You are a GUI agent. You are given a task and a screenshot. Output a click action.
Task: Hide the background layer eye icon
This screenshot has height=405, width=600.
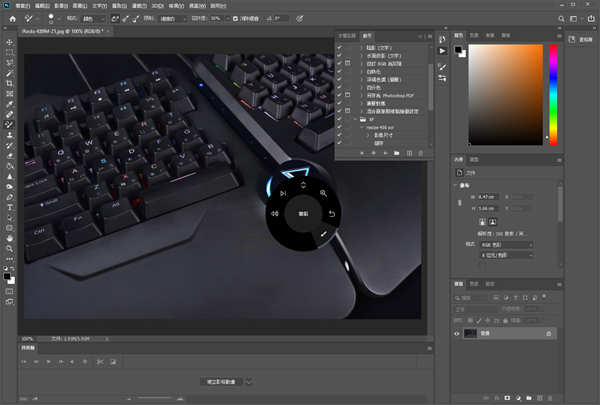457,333
